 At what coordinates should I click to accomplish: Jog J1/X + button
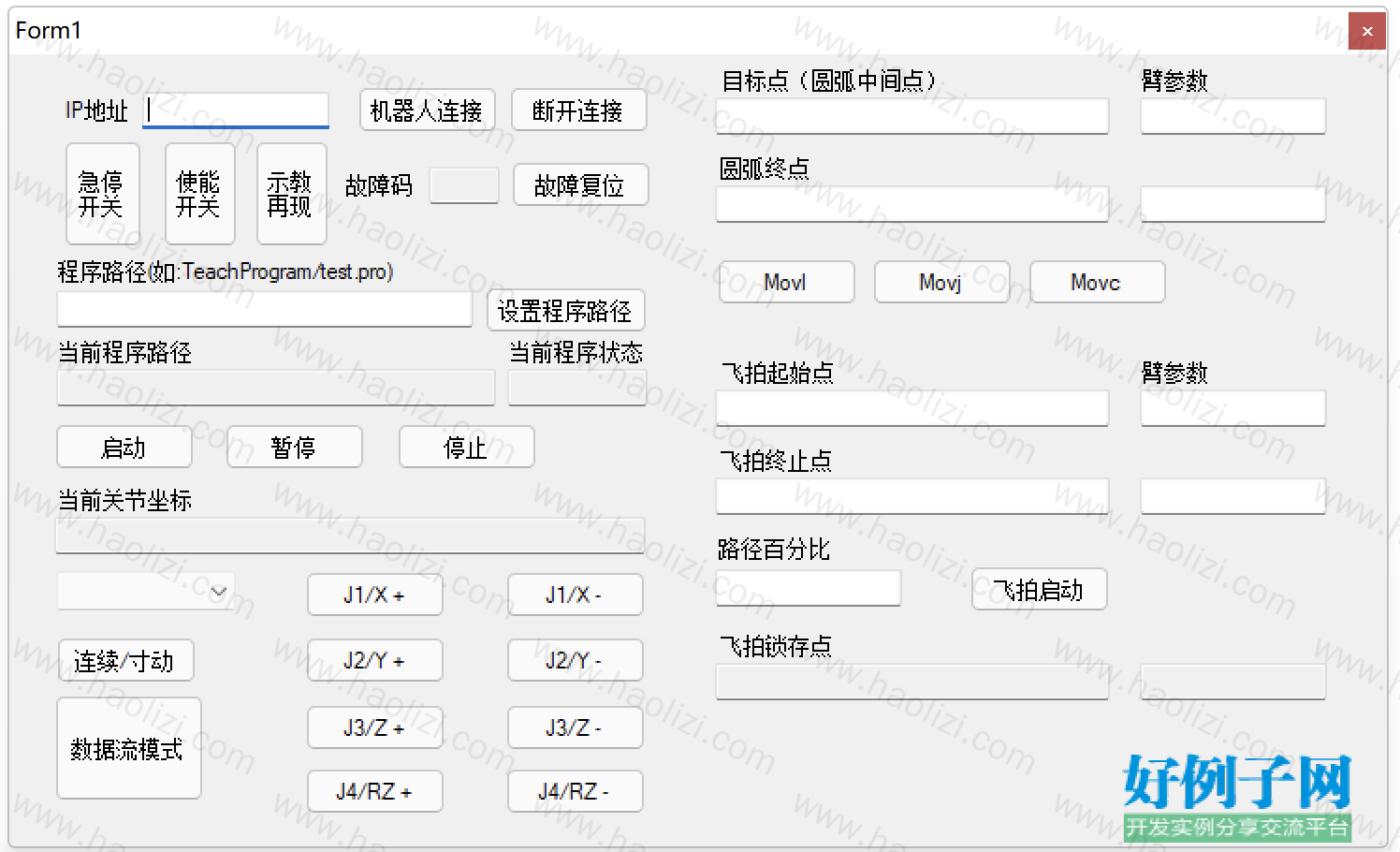[x=374, y=595]
